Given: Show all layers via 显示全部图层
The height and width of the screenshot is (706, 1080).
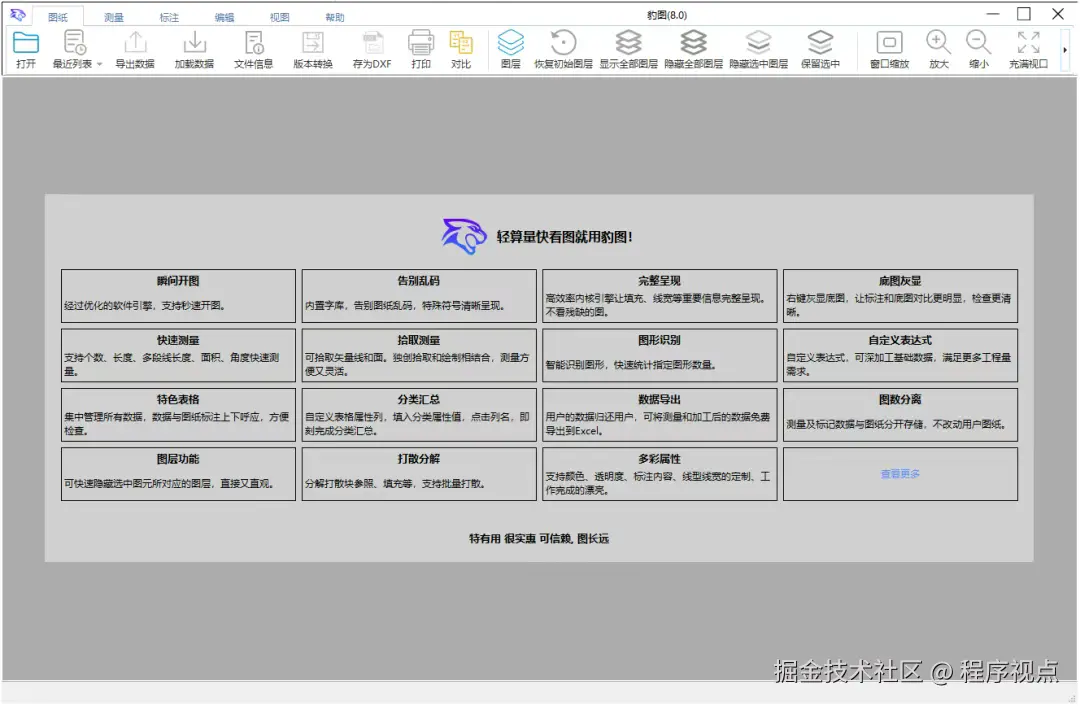Looking at the screenshot, I should pos(628,47).
